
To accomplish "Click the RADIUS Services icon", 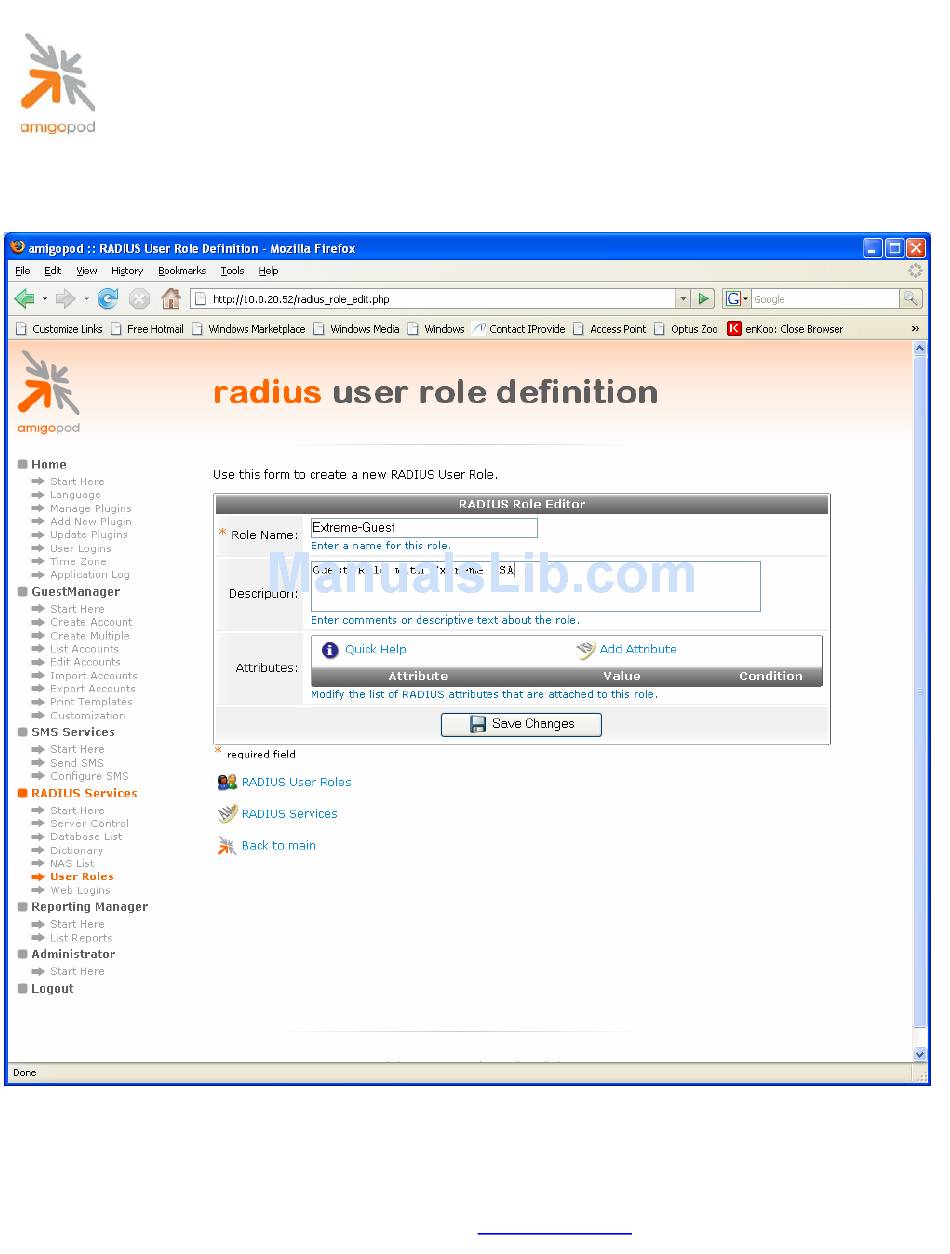I will pos(227,814).
